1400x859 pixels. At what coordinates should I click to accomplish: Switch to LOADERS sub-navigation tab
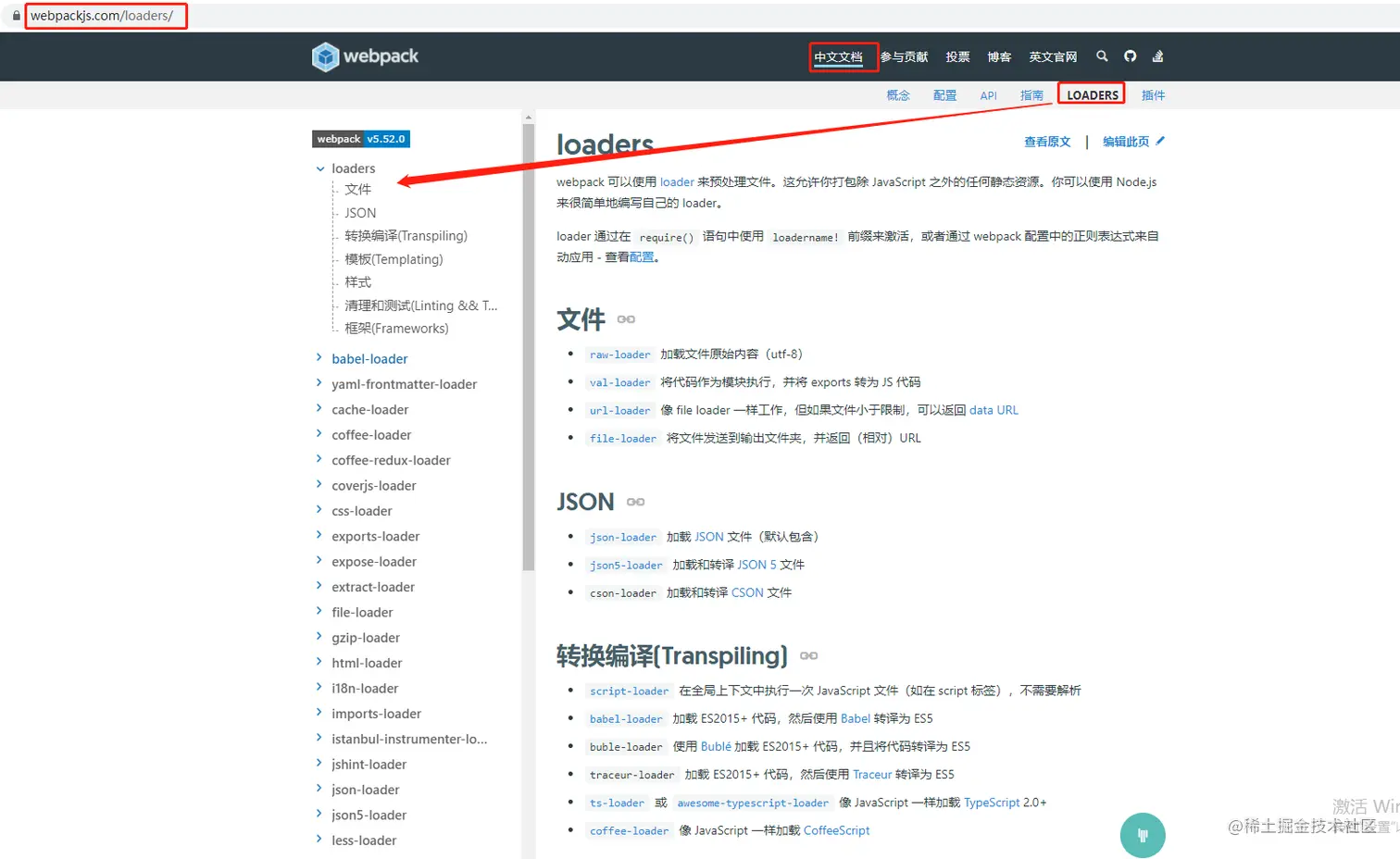[1093, 95]
